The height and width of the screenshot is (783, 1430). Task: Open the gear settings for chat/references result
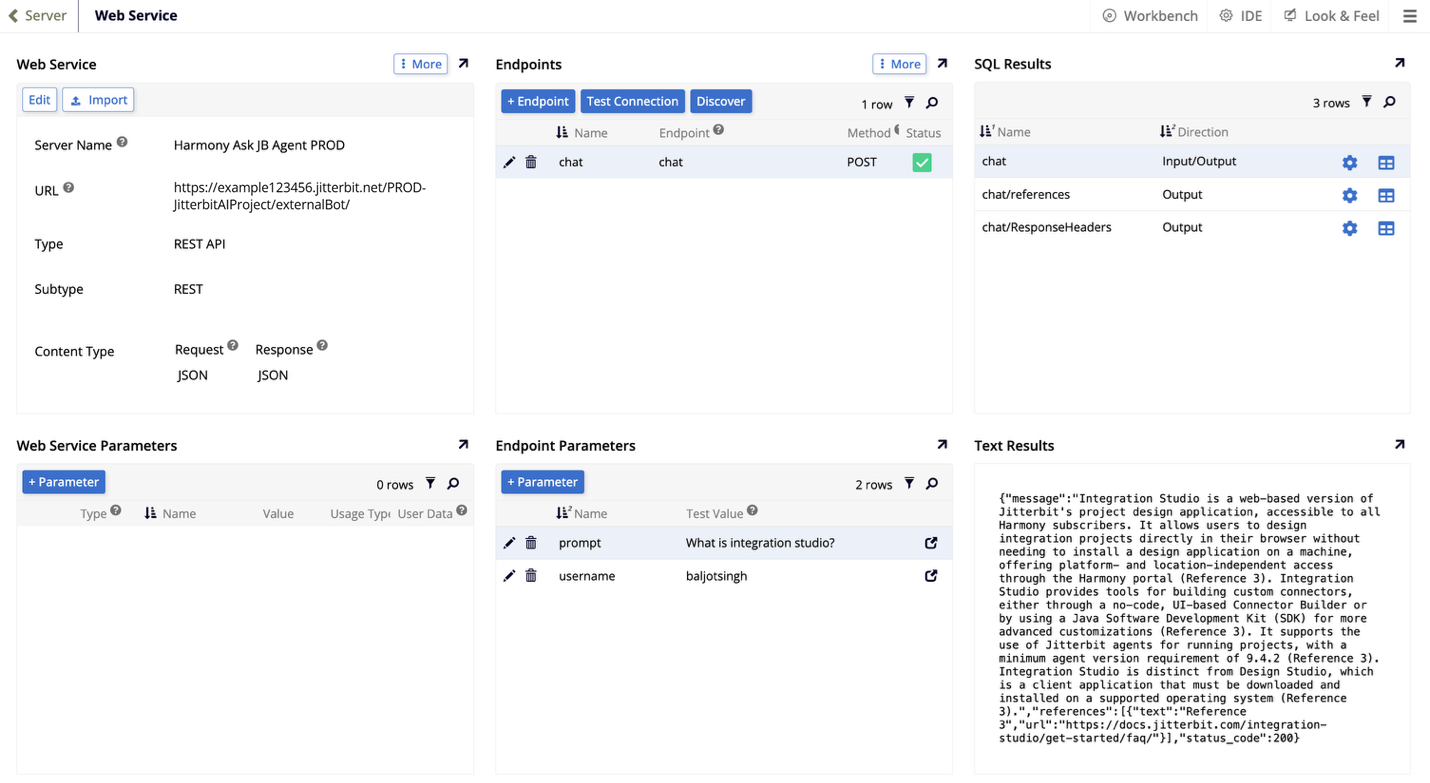coord(1349,195)
